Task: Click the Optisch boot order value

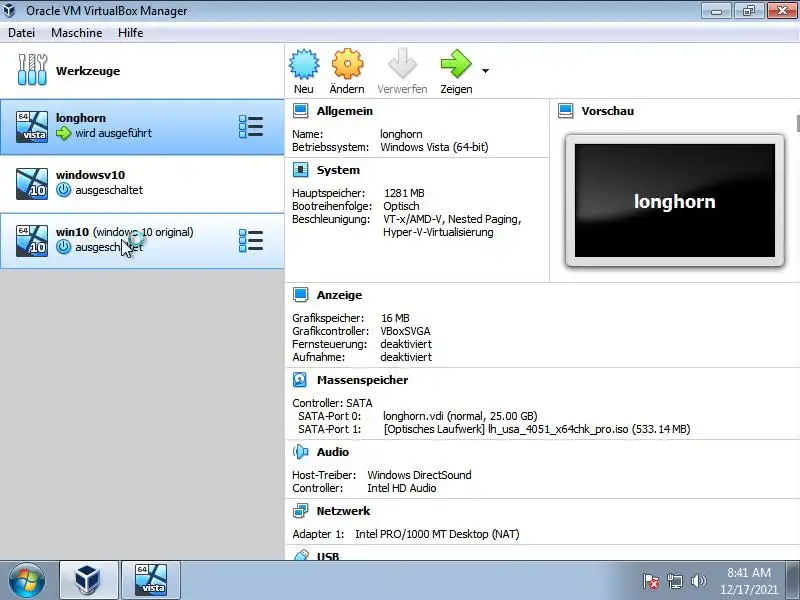Action: coord(401,206)
